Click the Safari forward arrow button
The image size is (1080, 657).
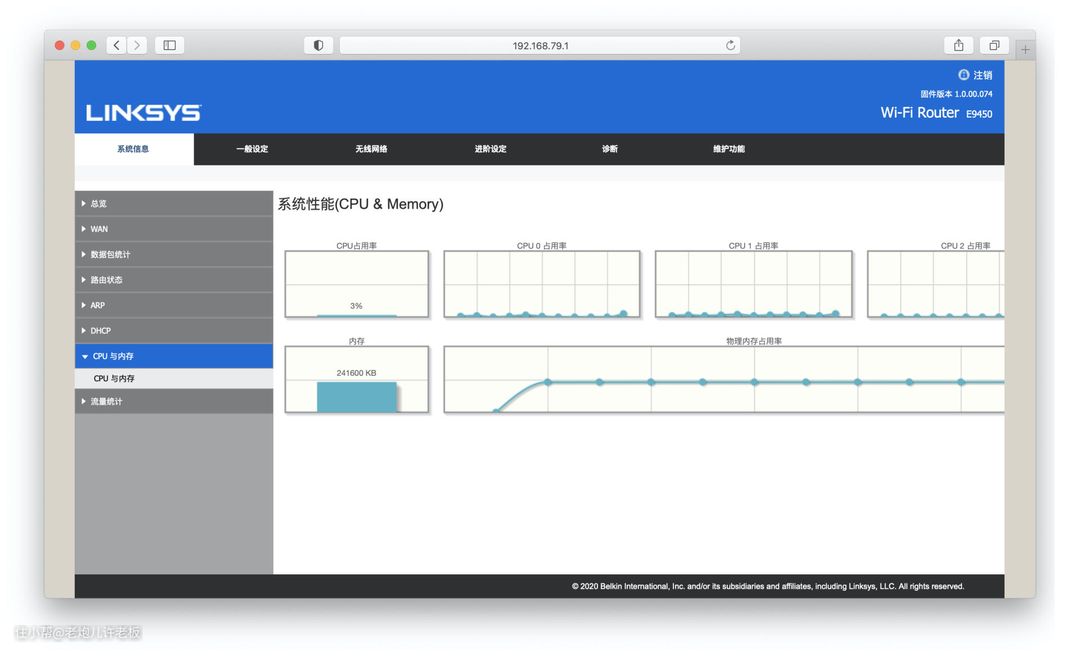137,45
